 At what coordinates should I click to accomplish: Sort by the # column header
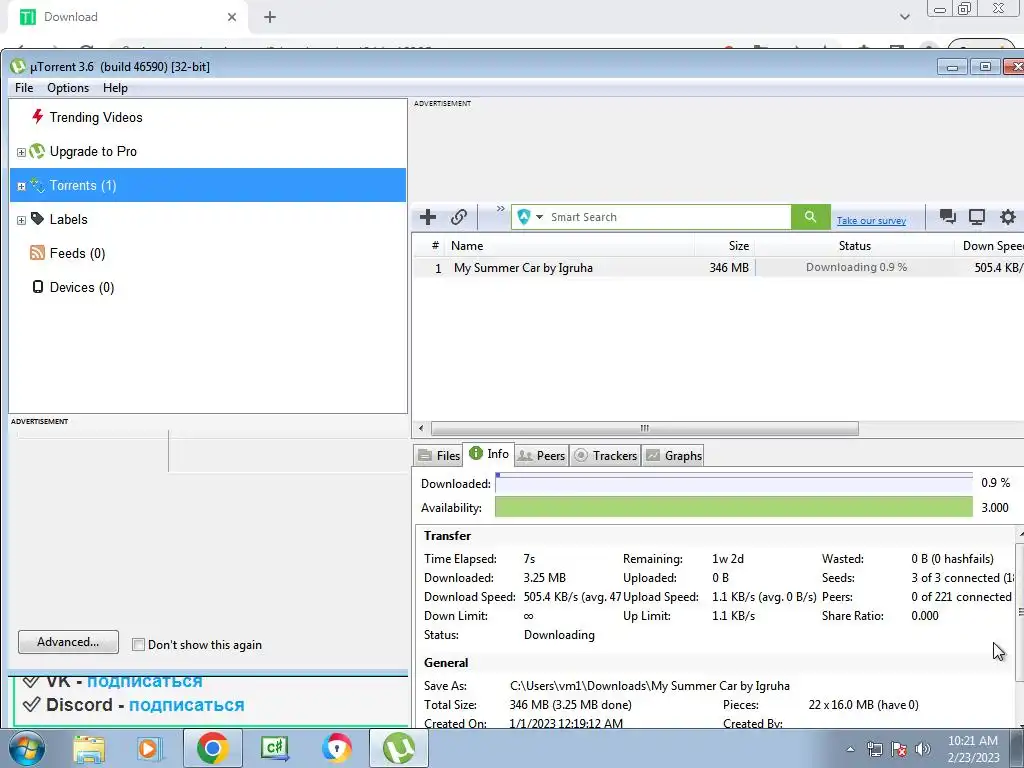(x=431, y=246)
